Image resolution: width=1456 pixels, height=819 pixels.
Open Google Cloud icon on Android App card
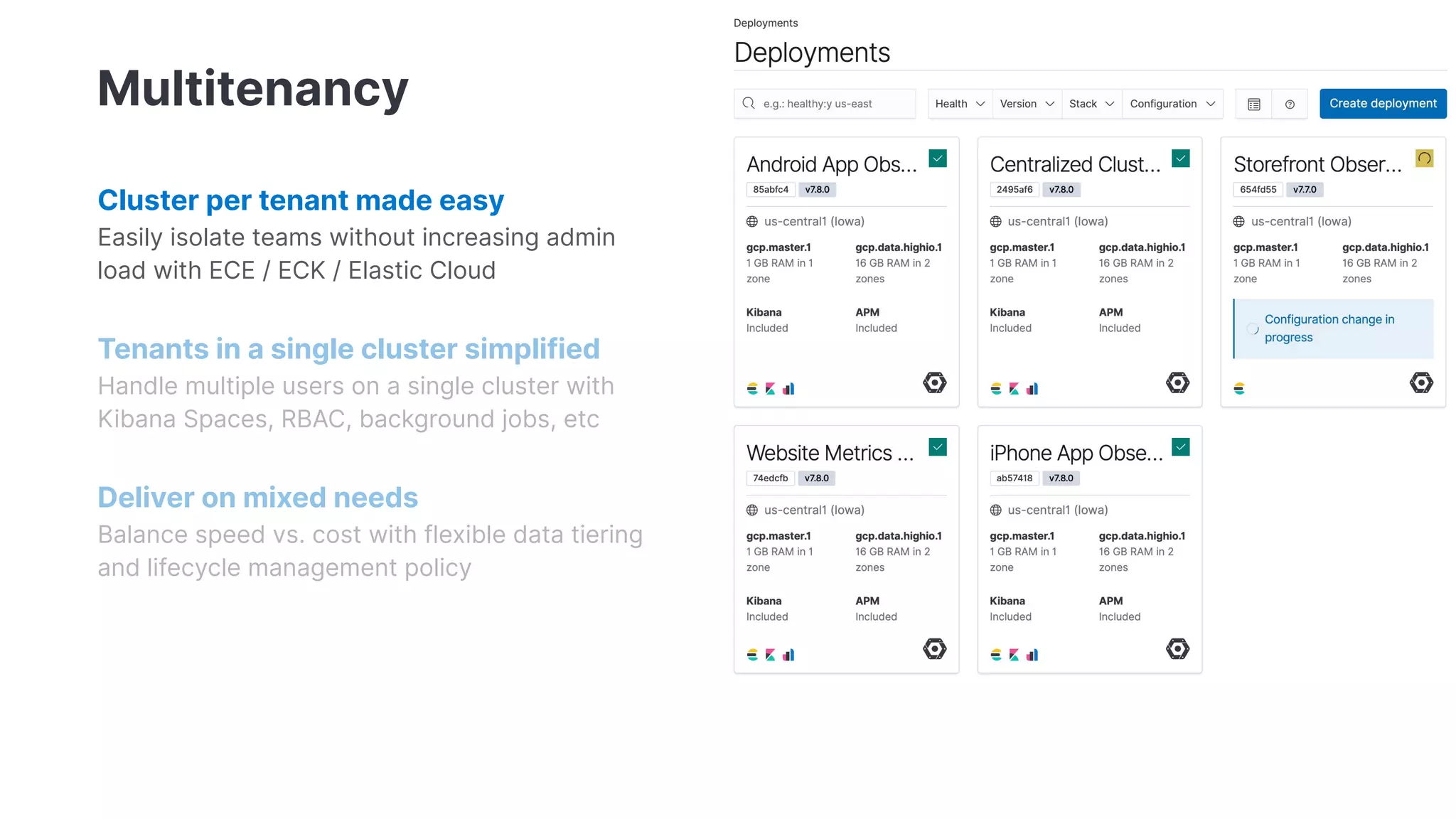(x=935, y=382)
